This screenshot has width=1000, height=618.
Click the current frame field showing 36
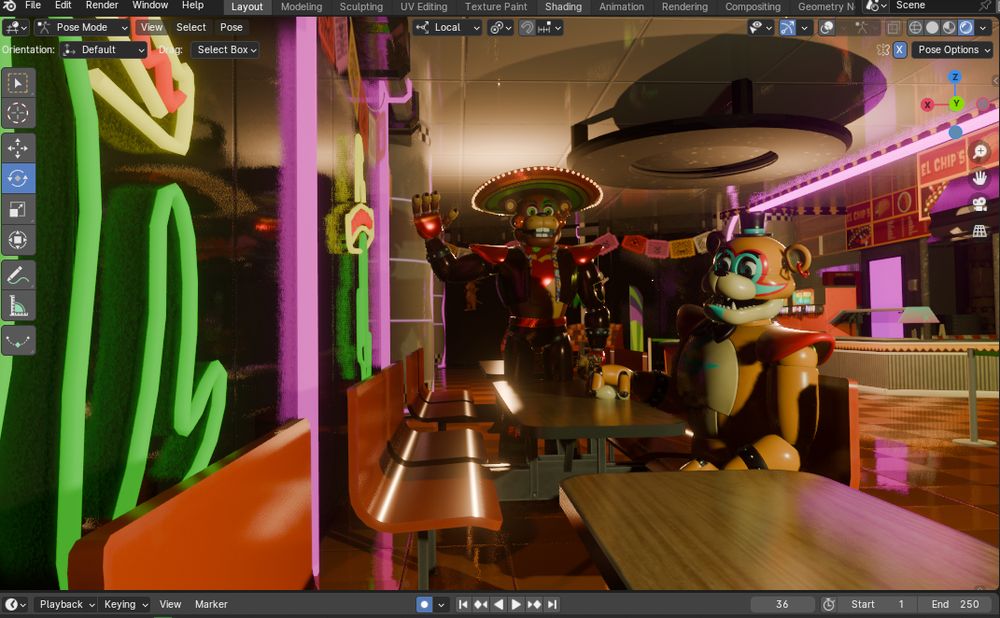[x=782, y=604]
